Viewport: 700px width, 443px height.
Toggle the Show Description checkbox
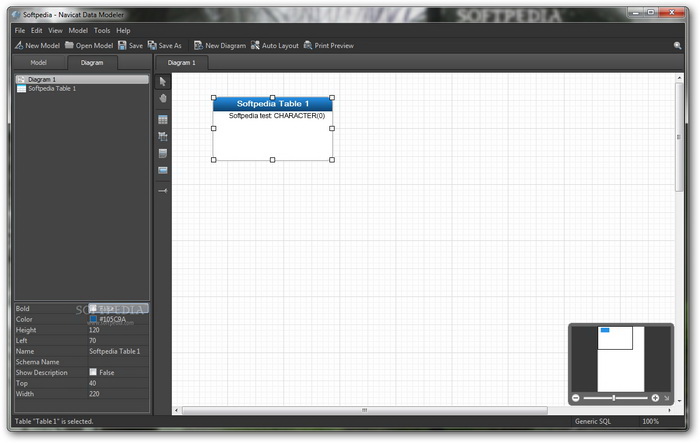click(x=93, y=372)
